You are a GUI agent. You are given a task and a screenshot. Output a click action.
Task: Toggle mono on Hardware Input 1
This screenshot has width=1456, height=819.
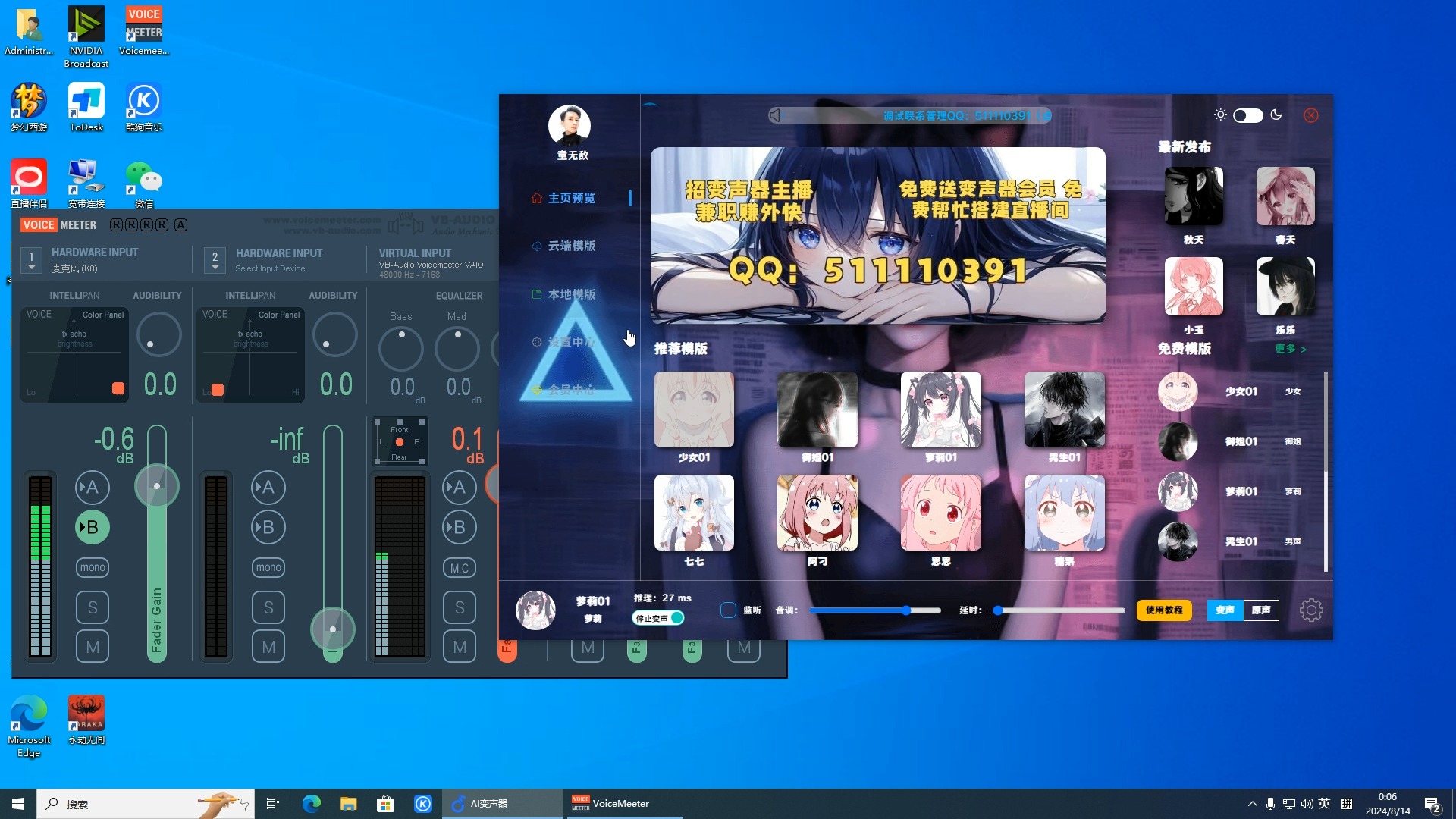[x=93, y=567]
